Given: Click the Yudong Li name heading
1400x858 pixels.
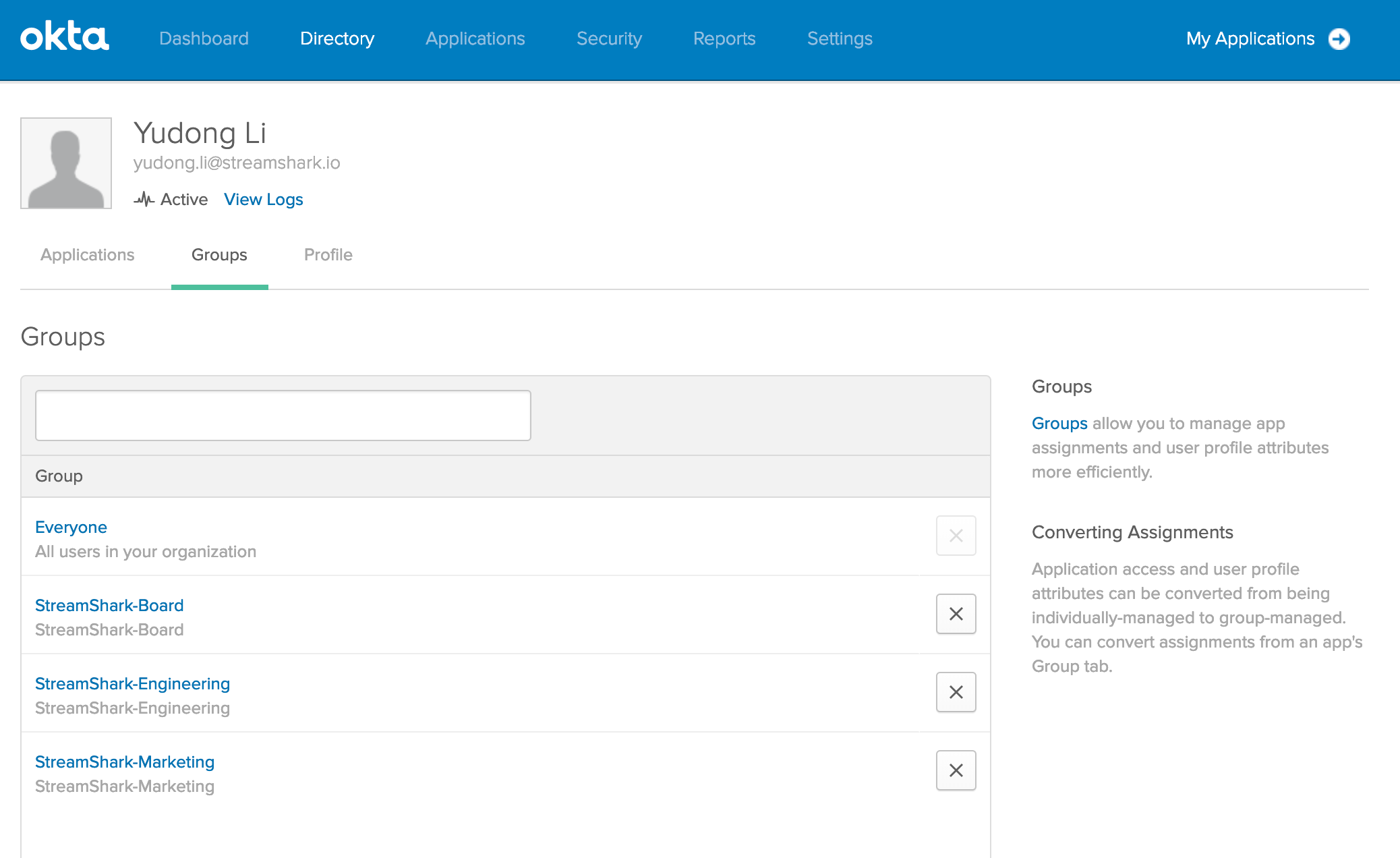Looking at the screenshot, I should (200, 133).
